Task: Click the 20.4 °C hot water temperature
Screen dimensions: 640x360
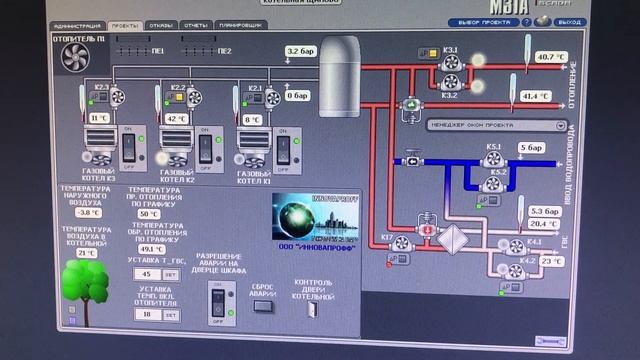Action: (x=543, y=224)
